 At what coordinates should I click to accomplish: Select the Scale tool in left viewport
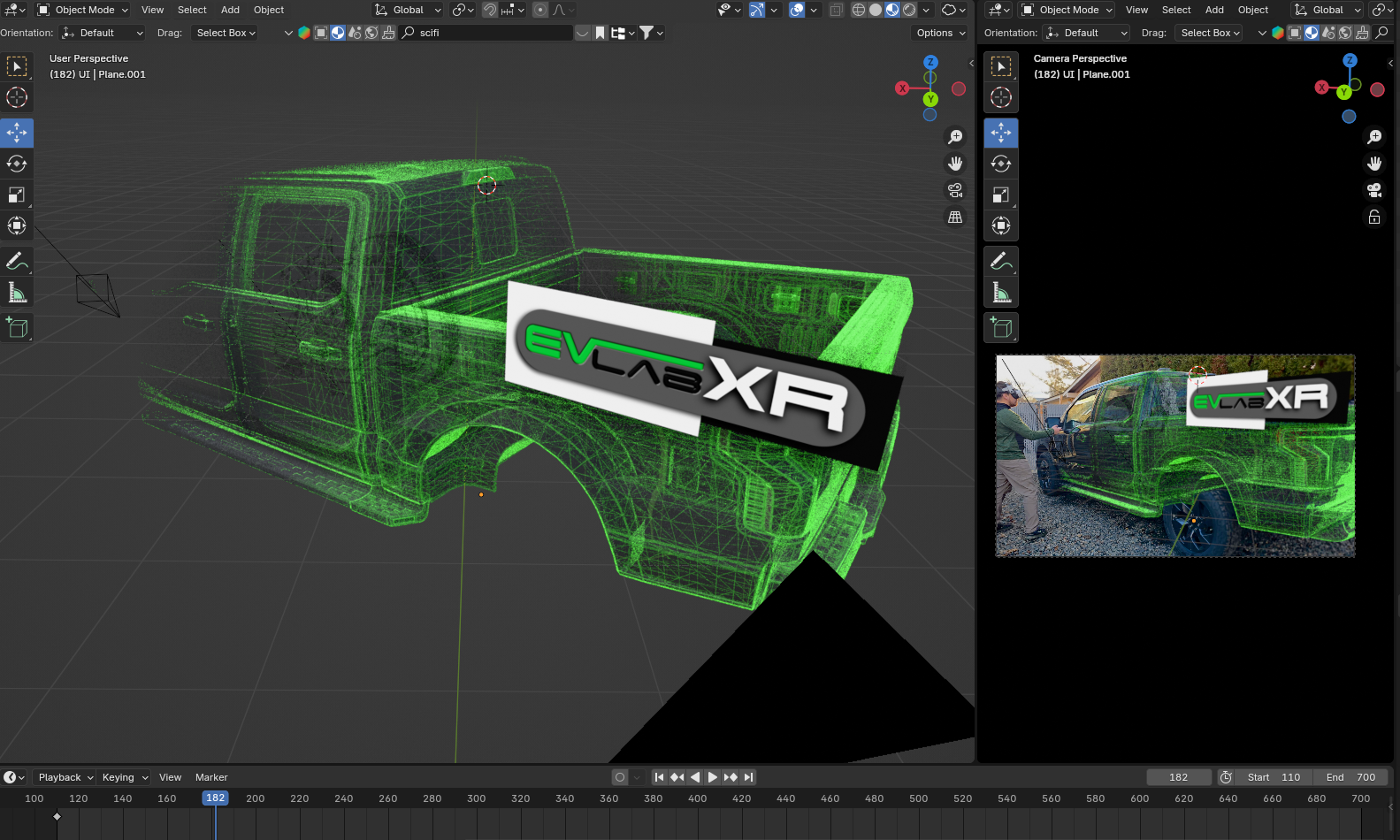(17, 195)
